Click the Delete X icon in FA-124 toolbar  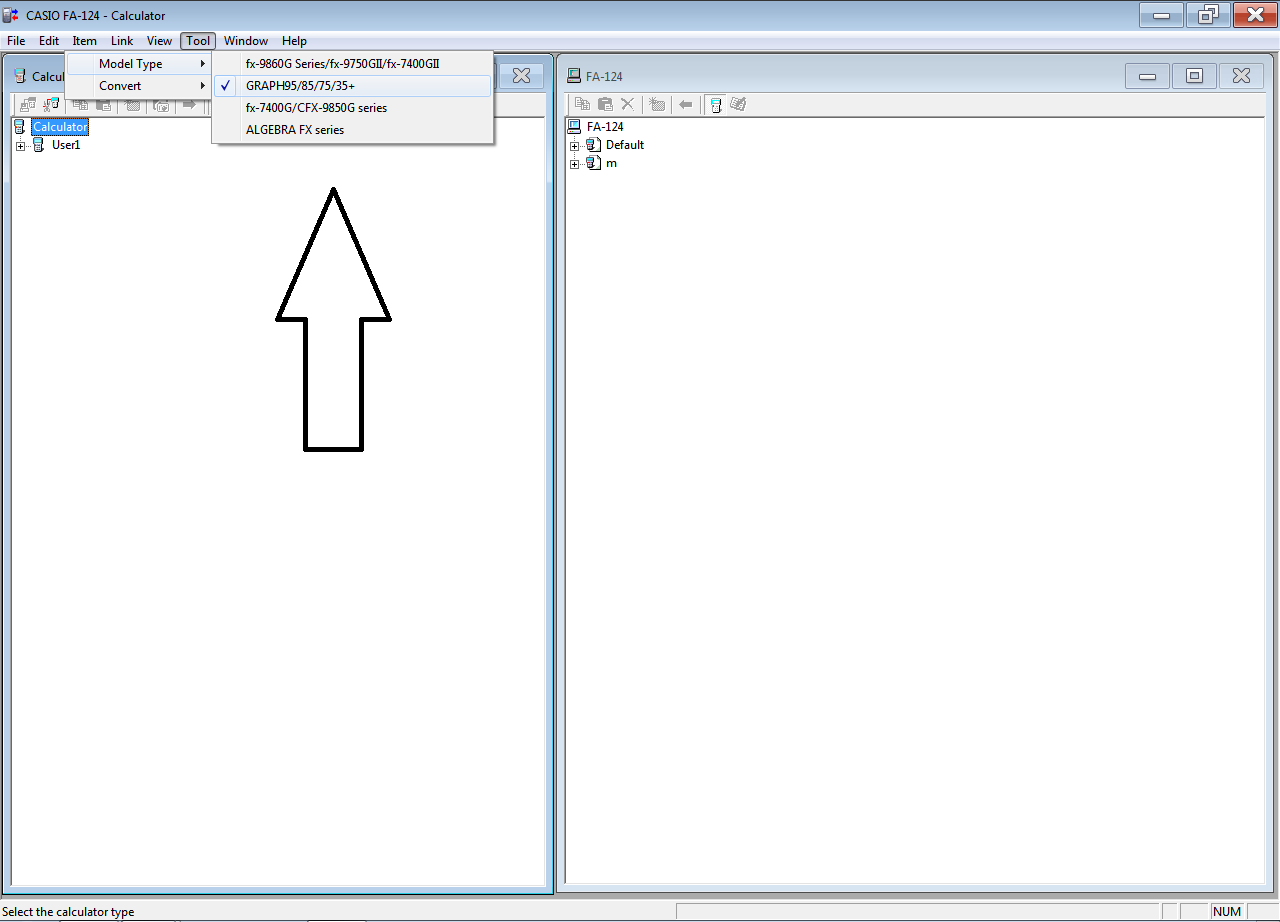click(x=628, y=104)
